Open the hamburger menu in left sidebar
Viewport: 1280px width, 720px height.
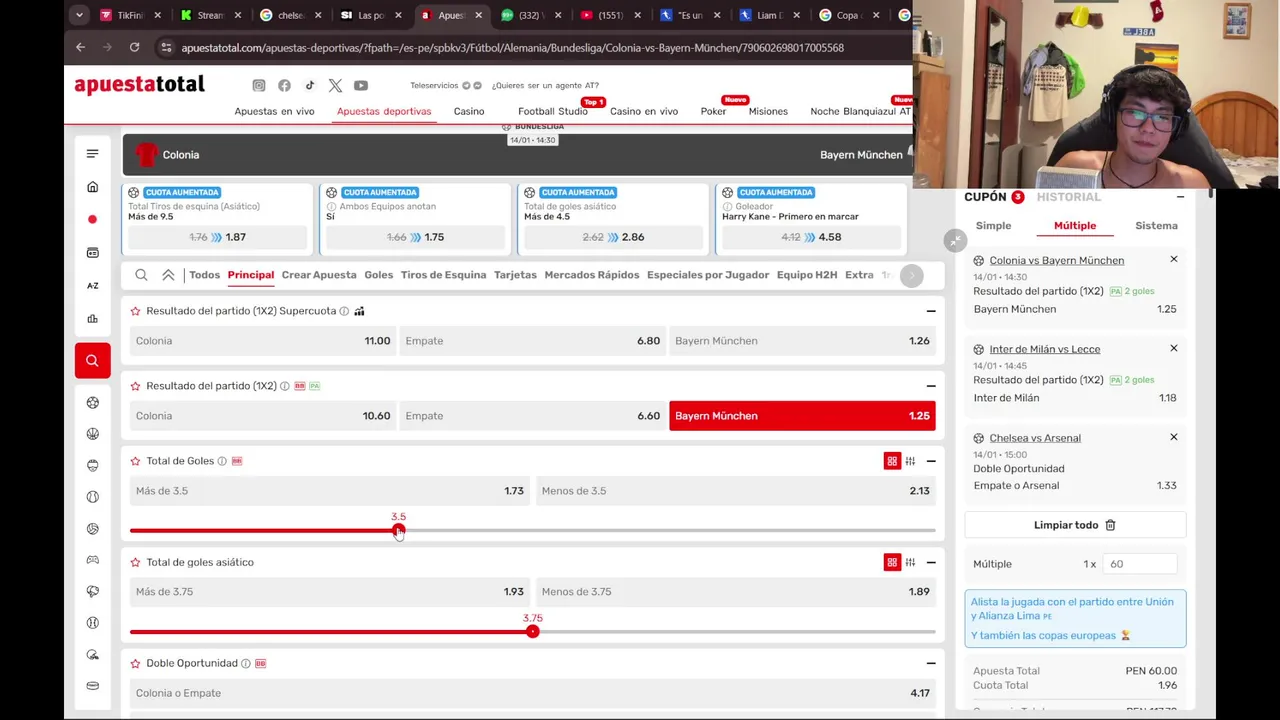pos(92,153)
